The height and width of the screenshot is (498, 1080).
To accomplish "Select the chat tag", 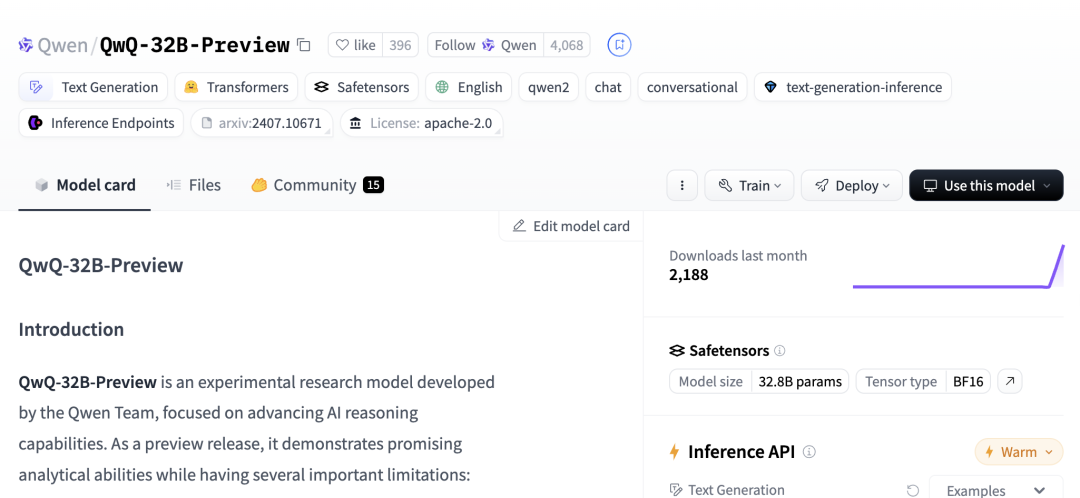I will pos(608,87).
